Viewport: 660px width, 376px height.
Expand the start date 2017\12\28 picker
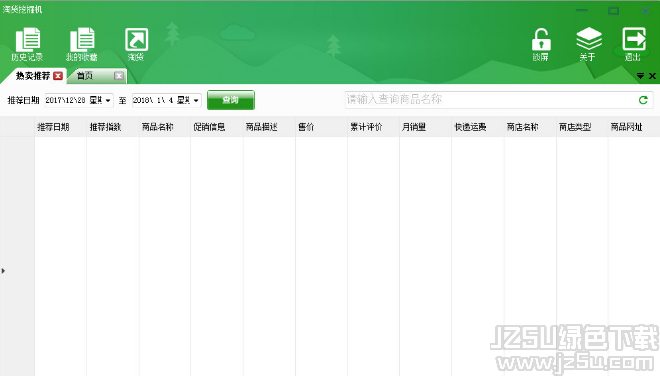pyautogui.click(x=108, y=100)
